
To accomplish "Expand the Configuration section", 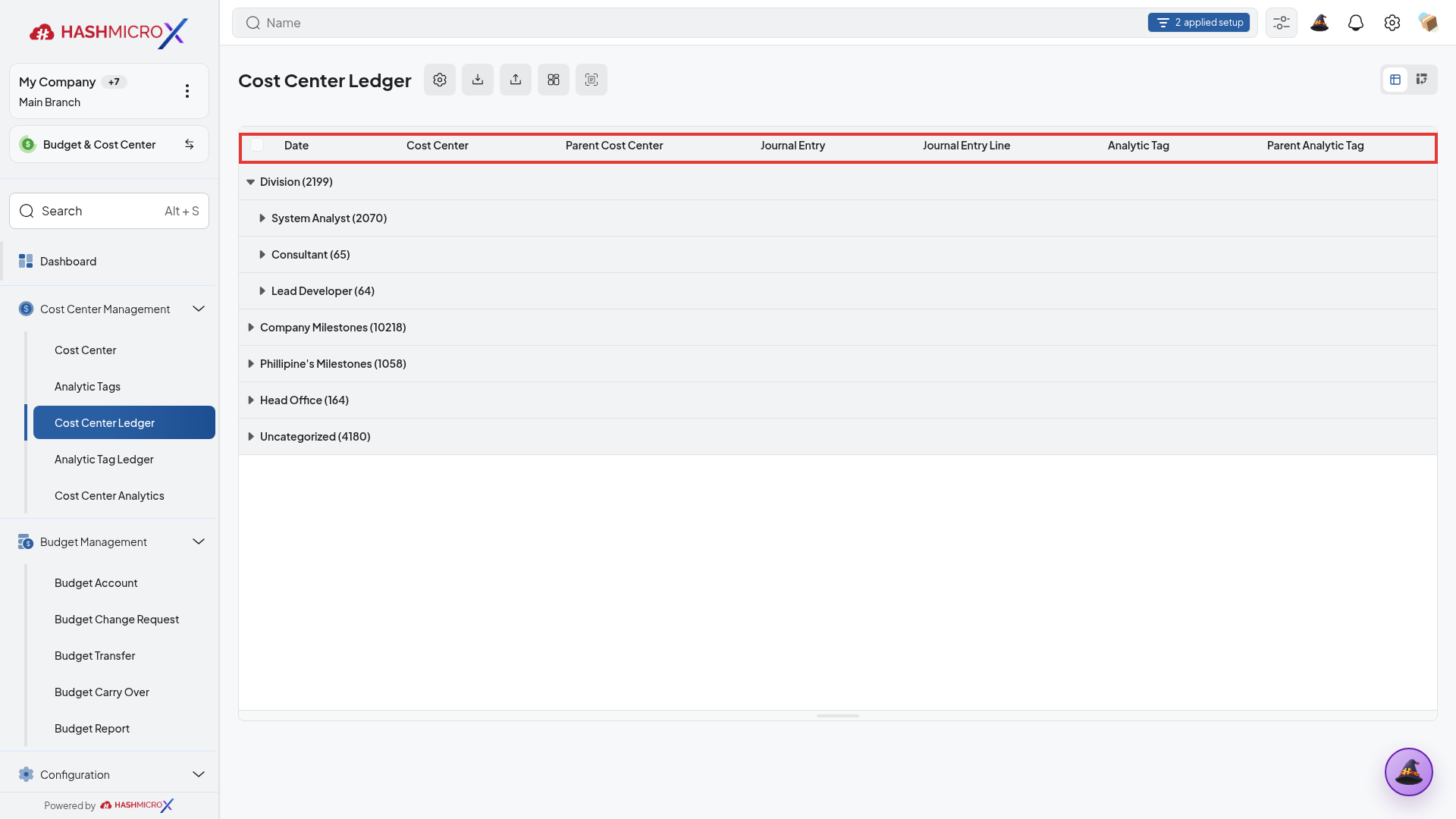I will (199, 774).
